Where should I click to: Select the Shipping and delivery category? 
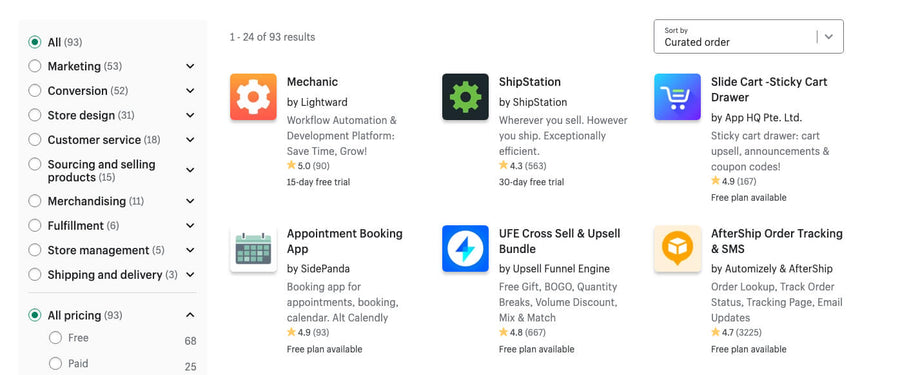click(x=35, y=275)
